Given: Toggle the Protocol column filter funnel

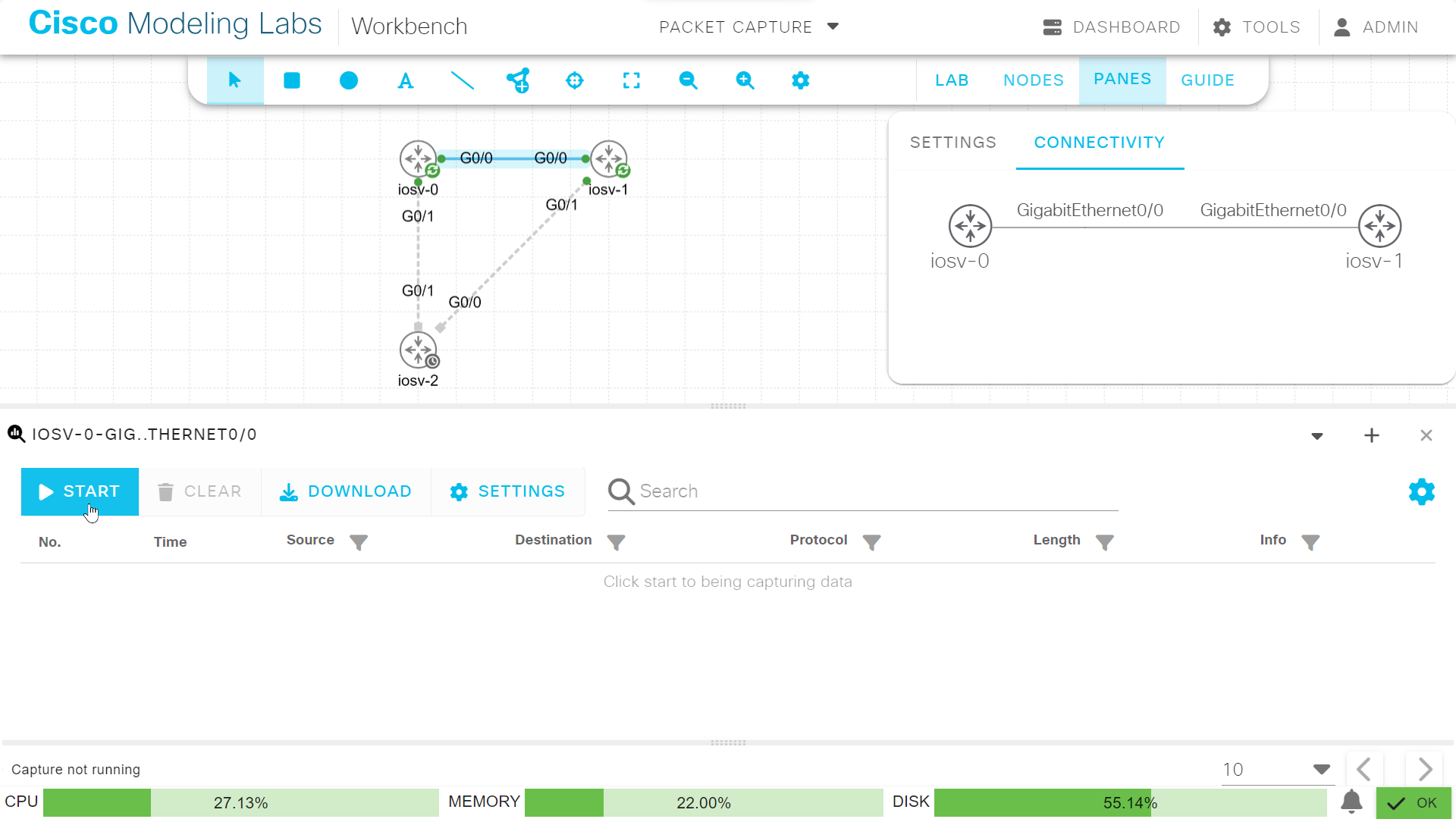Looking at the screenshot, I should pos(871,541).
